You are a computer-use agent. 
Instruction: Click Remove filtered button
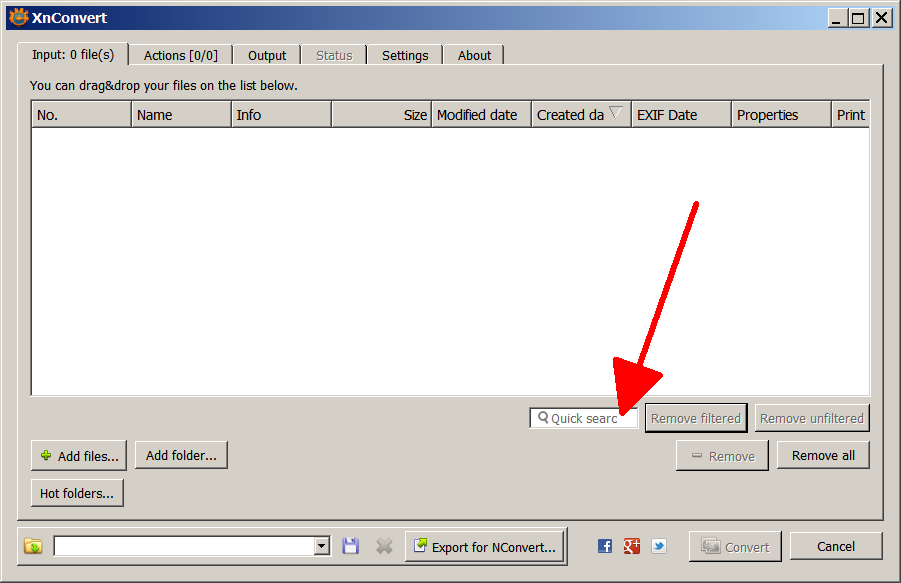[696, 418]
